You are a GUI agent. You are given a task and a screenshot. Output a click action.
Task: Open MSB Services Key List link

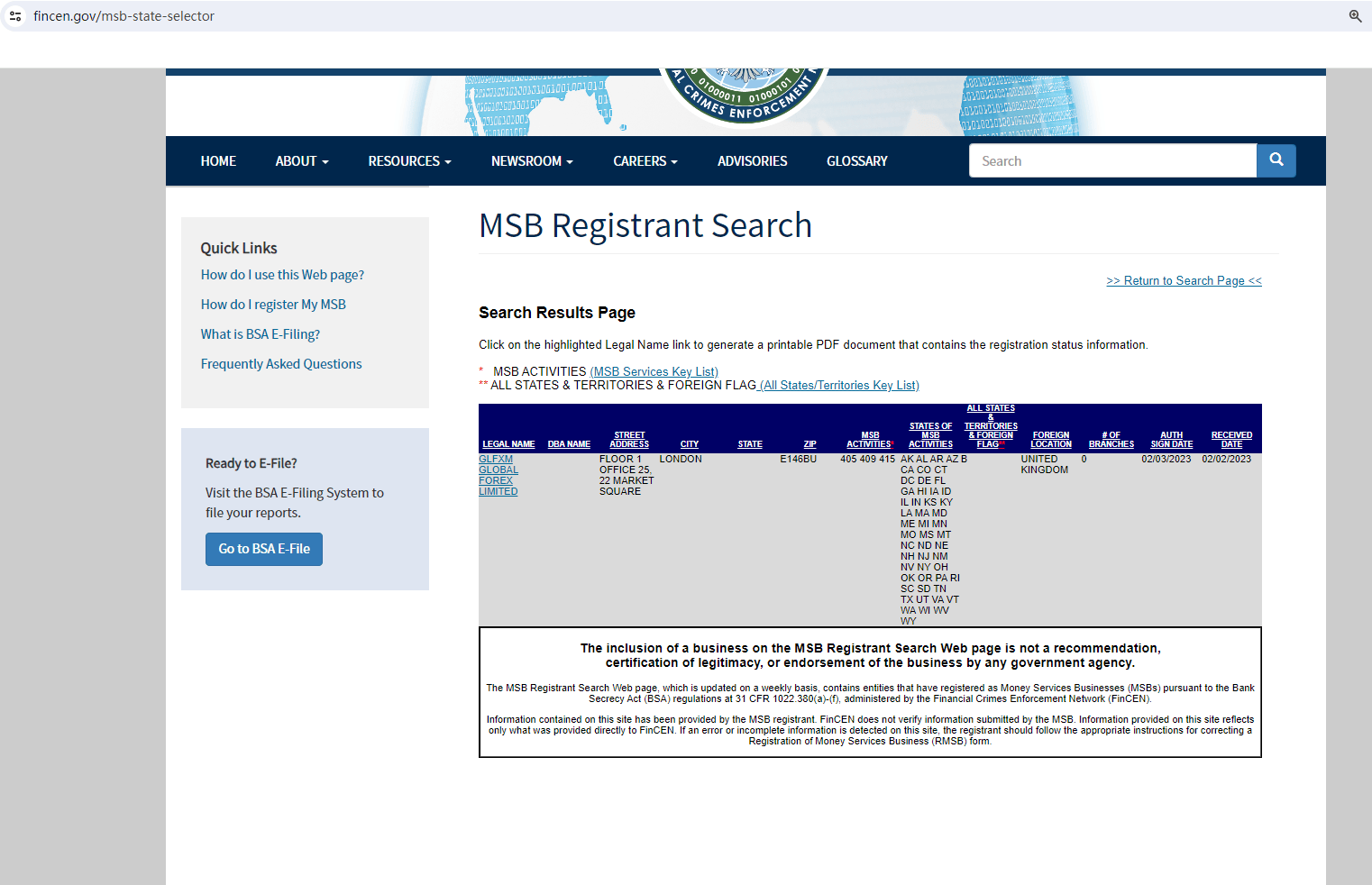[654, 371]
